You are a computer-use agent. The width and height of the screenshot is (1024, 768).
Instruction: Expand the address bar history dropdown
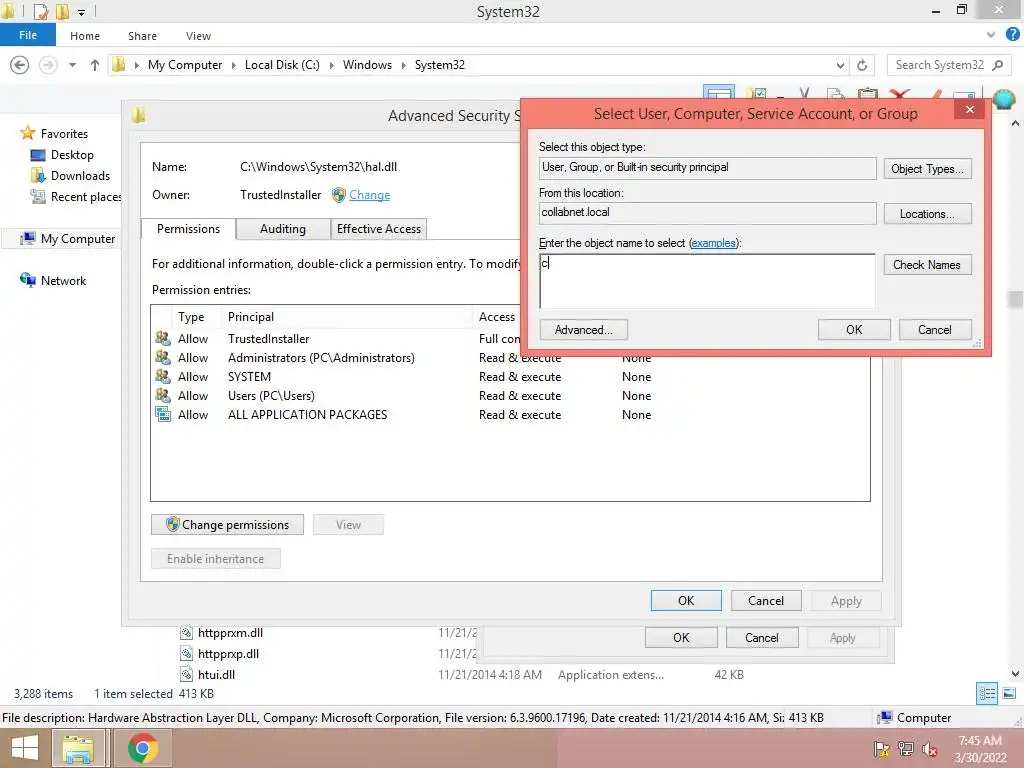click(840, 65)
